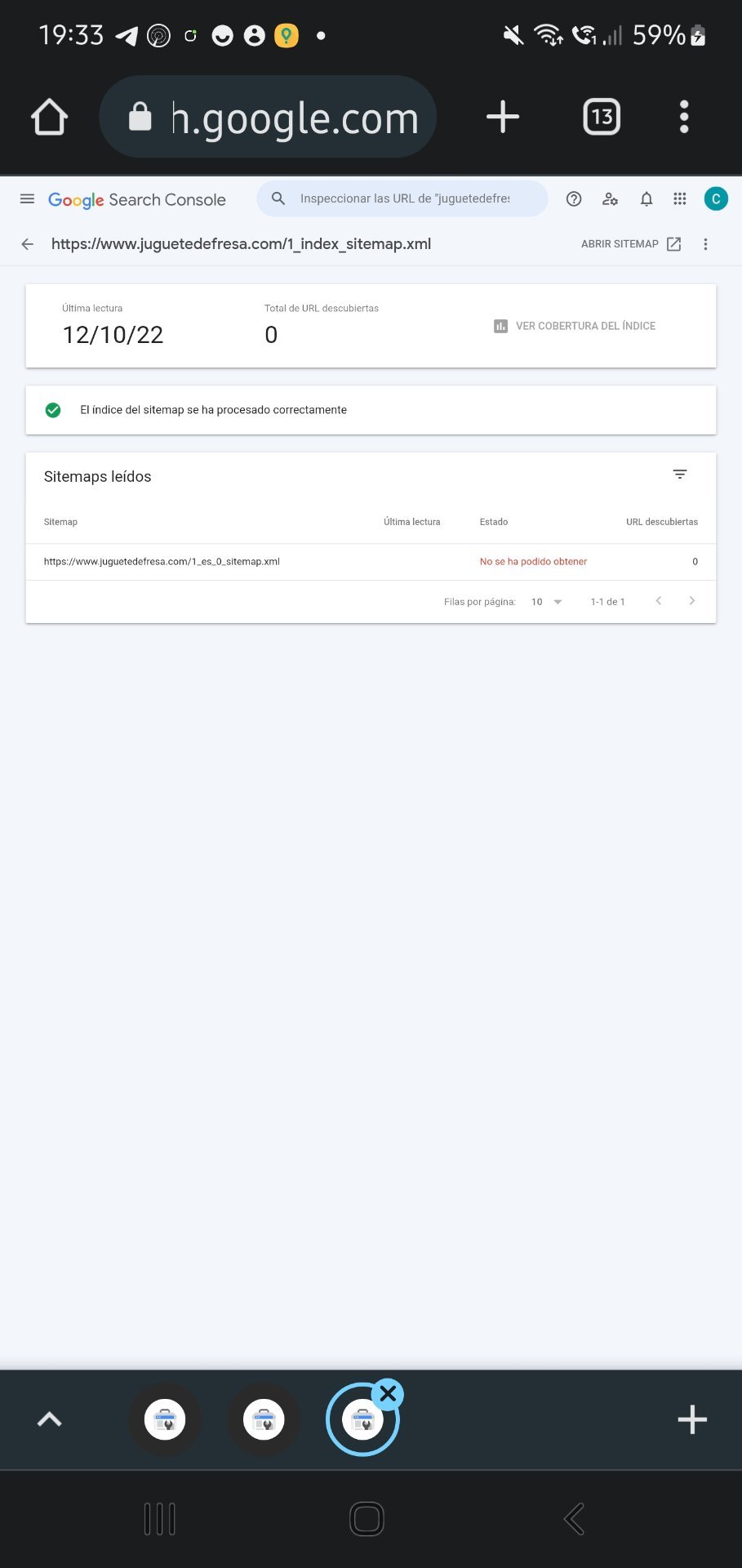Click VER COBERTURA DEL ÍNDICE

pyautogui.click(x=575, y=326)
